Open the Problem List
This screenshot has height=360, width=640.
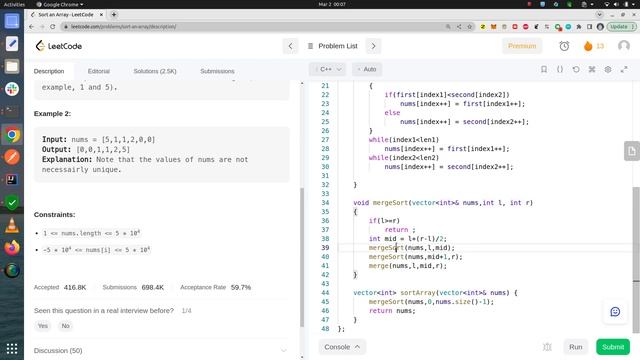(333, 46)
